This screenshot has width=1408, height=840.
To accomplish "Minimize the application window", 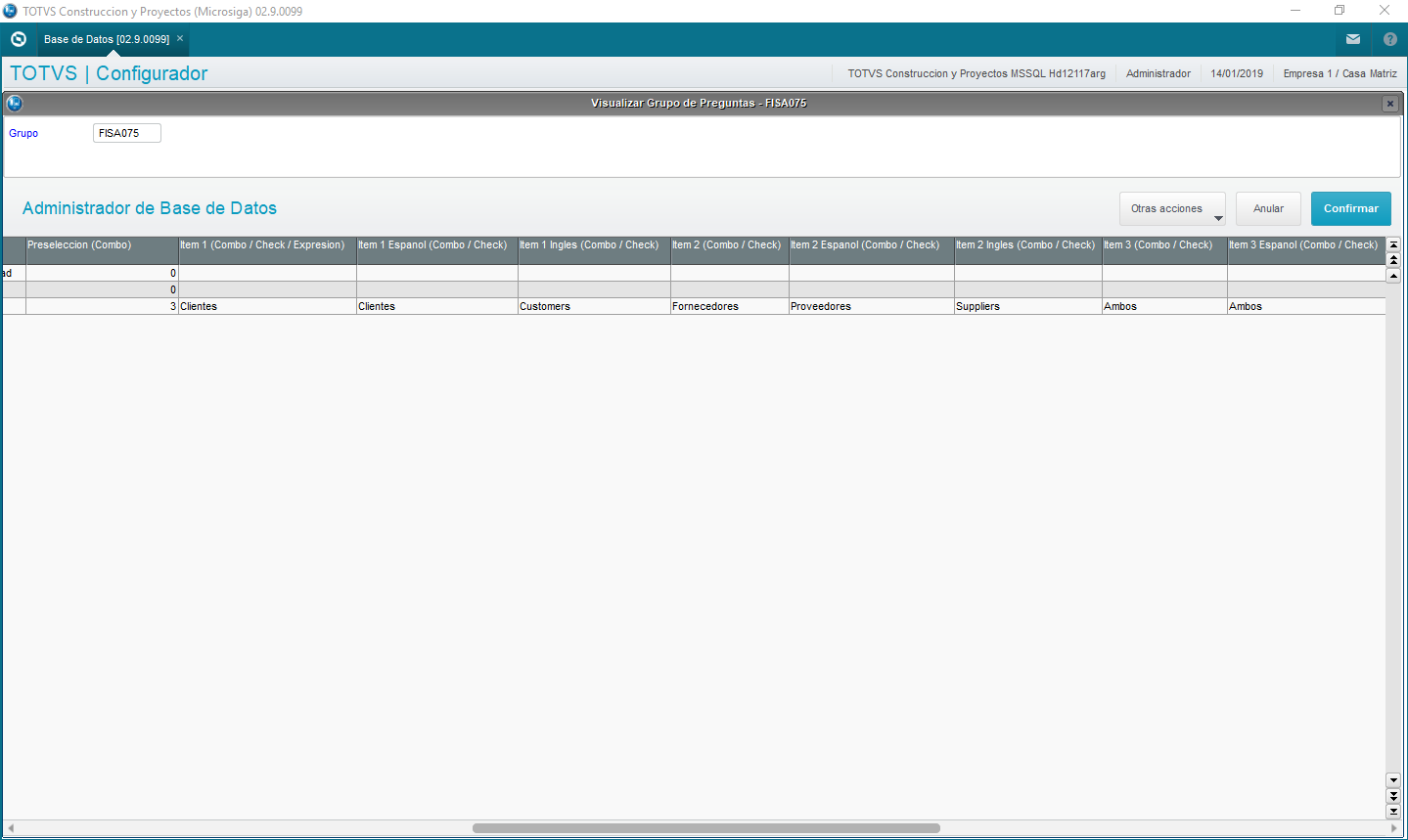I will point(1295,11).
